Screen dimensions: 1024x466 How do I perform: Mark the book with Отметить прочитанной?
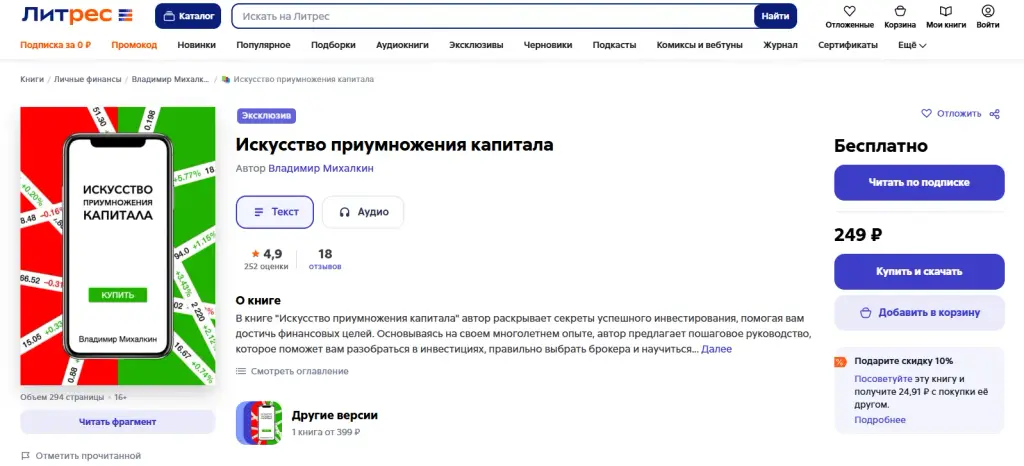coord(81,456)
